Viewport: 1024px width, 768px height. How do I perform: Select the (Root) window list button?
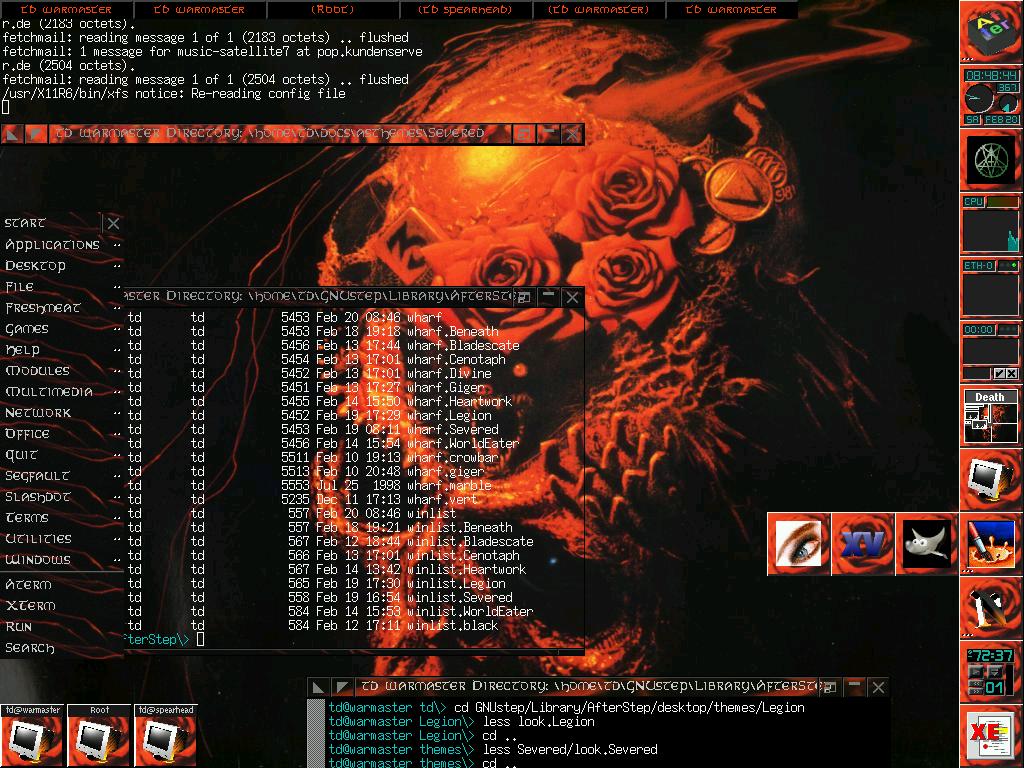(333, 10)
